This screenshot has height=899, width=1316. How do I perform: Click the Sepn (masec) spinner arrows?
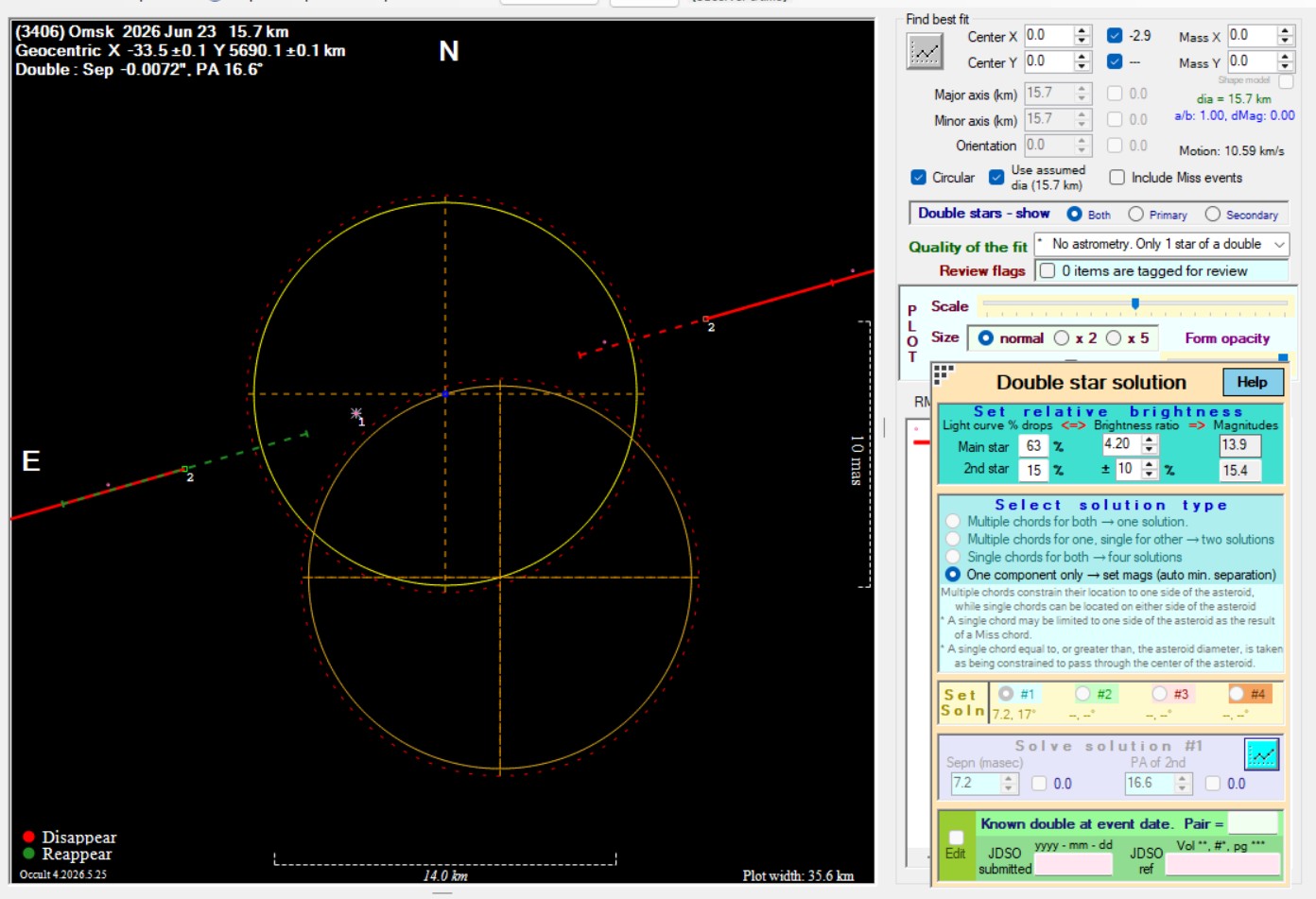pyautogui.click(x=1009, y=784)
